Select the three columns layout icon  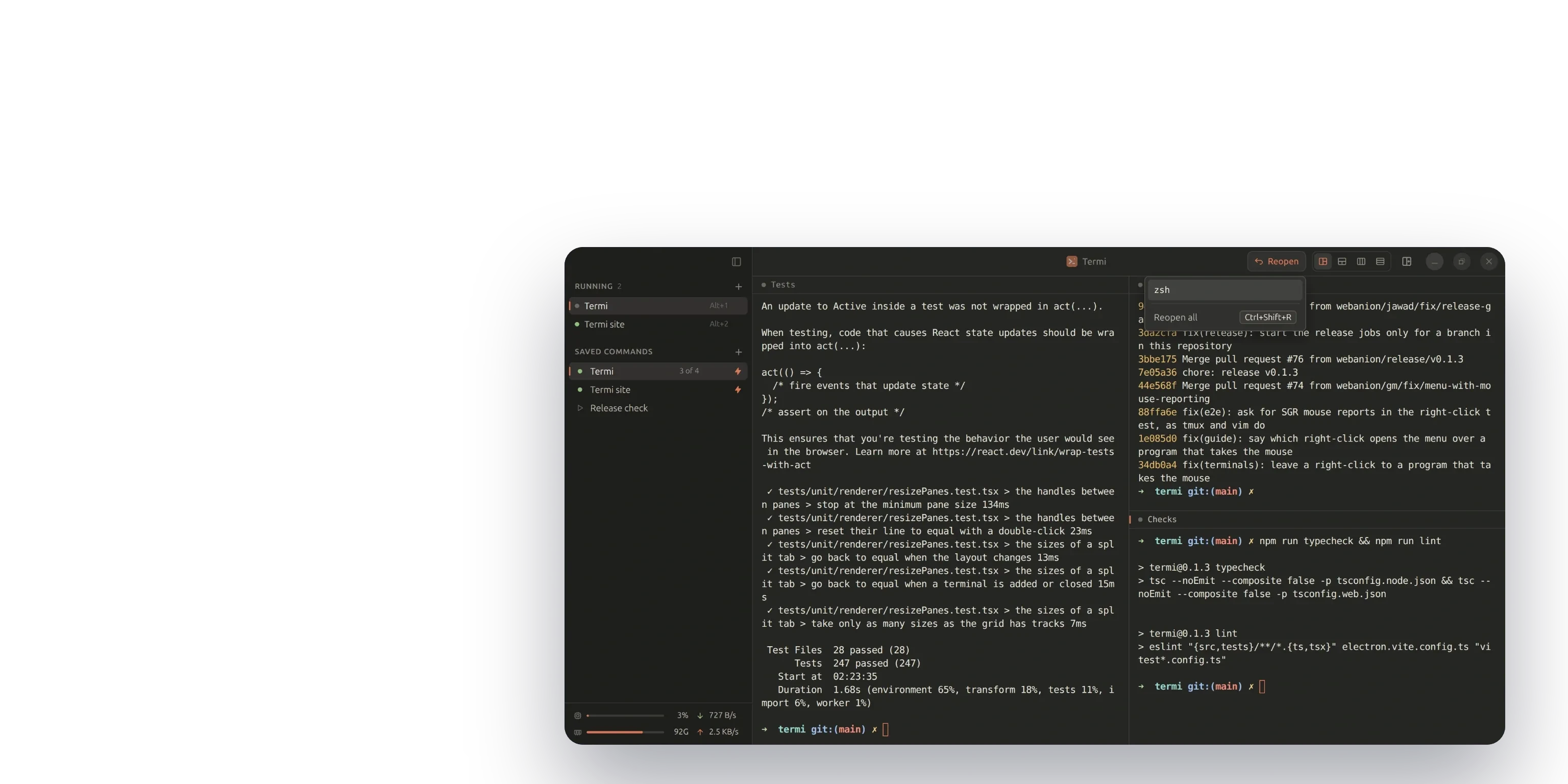pos(1361,262)
